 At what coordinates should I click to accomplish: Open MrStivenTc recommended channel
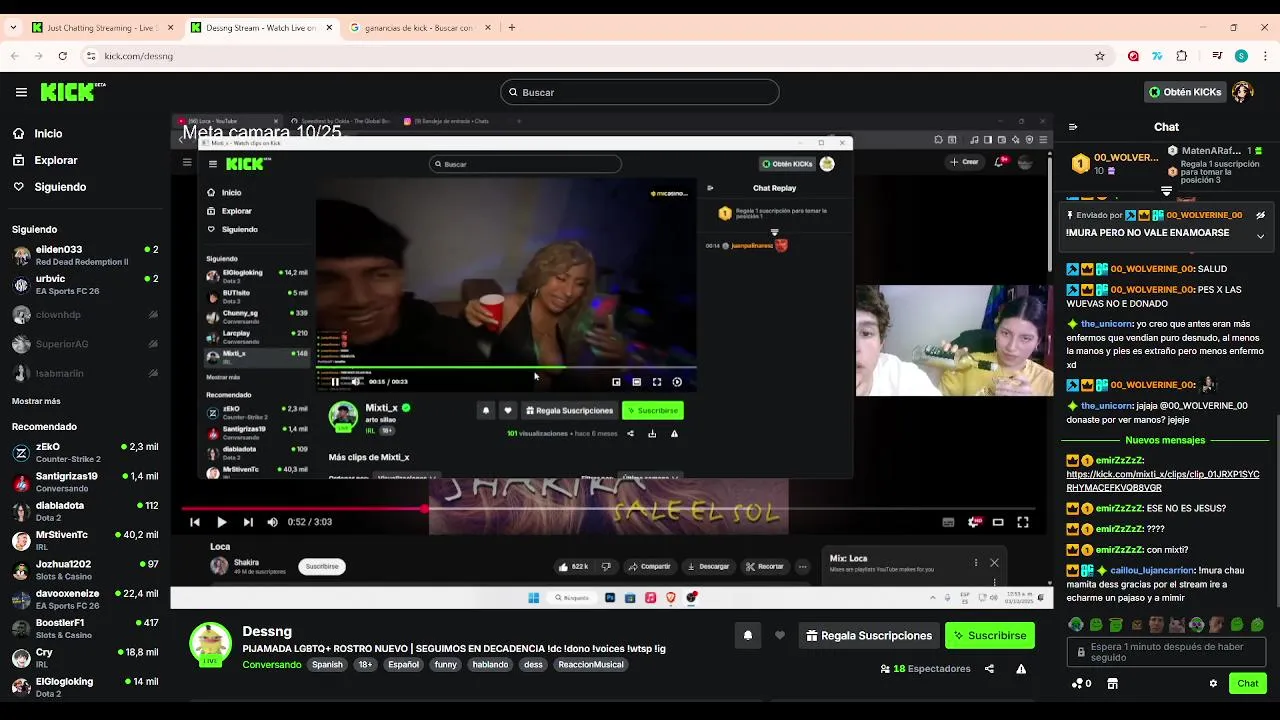point(84,540)
